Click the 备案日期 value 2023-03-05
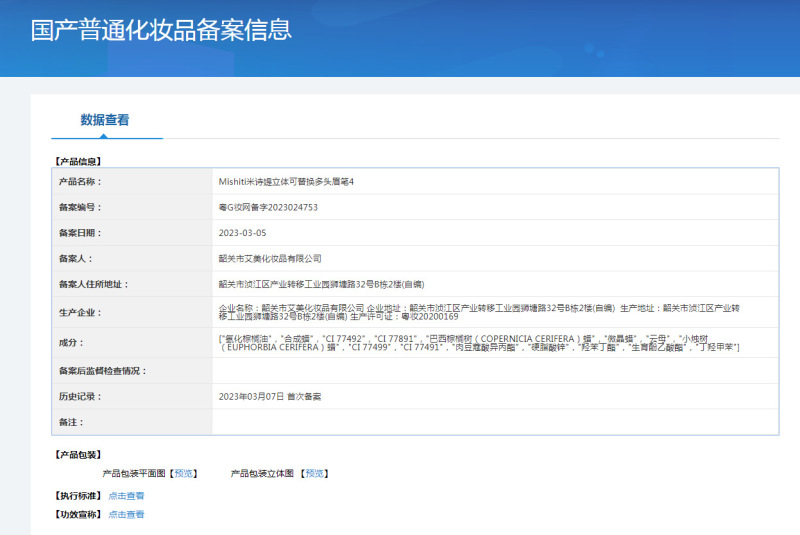This screenshot has height=535, width=800. pyautogui.click(x=242, y=233)
